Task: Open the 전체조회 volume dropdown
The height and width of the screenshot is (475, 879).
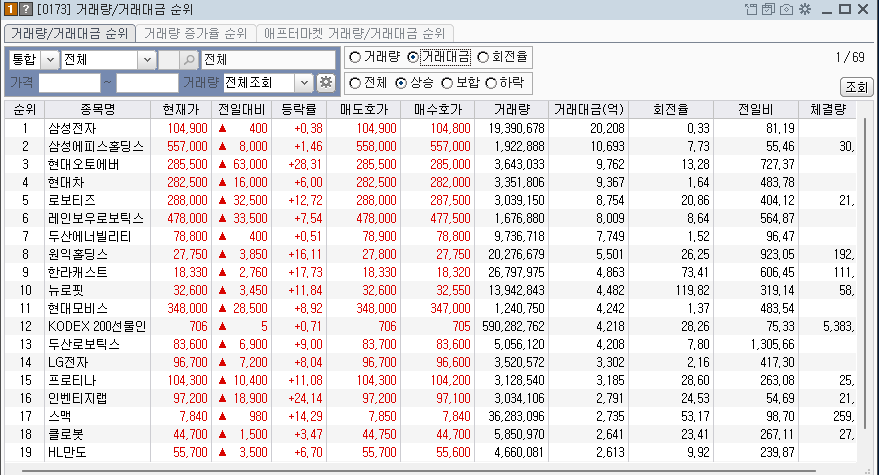Action: coord(304,82)
